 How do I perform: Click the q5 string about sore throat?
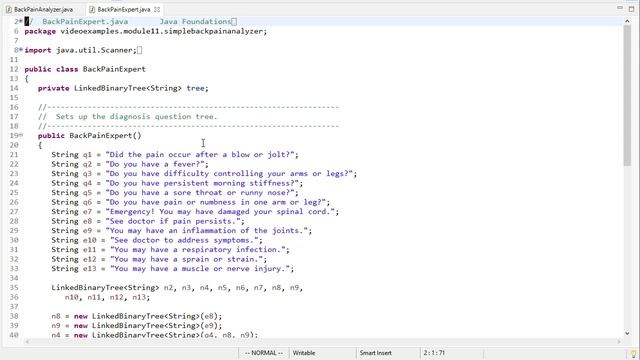coord(200,193)
